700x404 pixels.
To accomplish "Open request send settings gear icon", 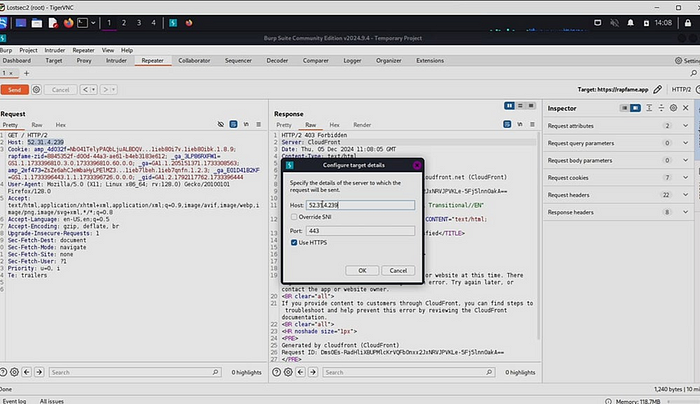I will (36, 90).
